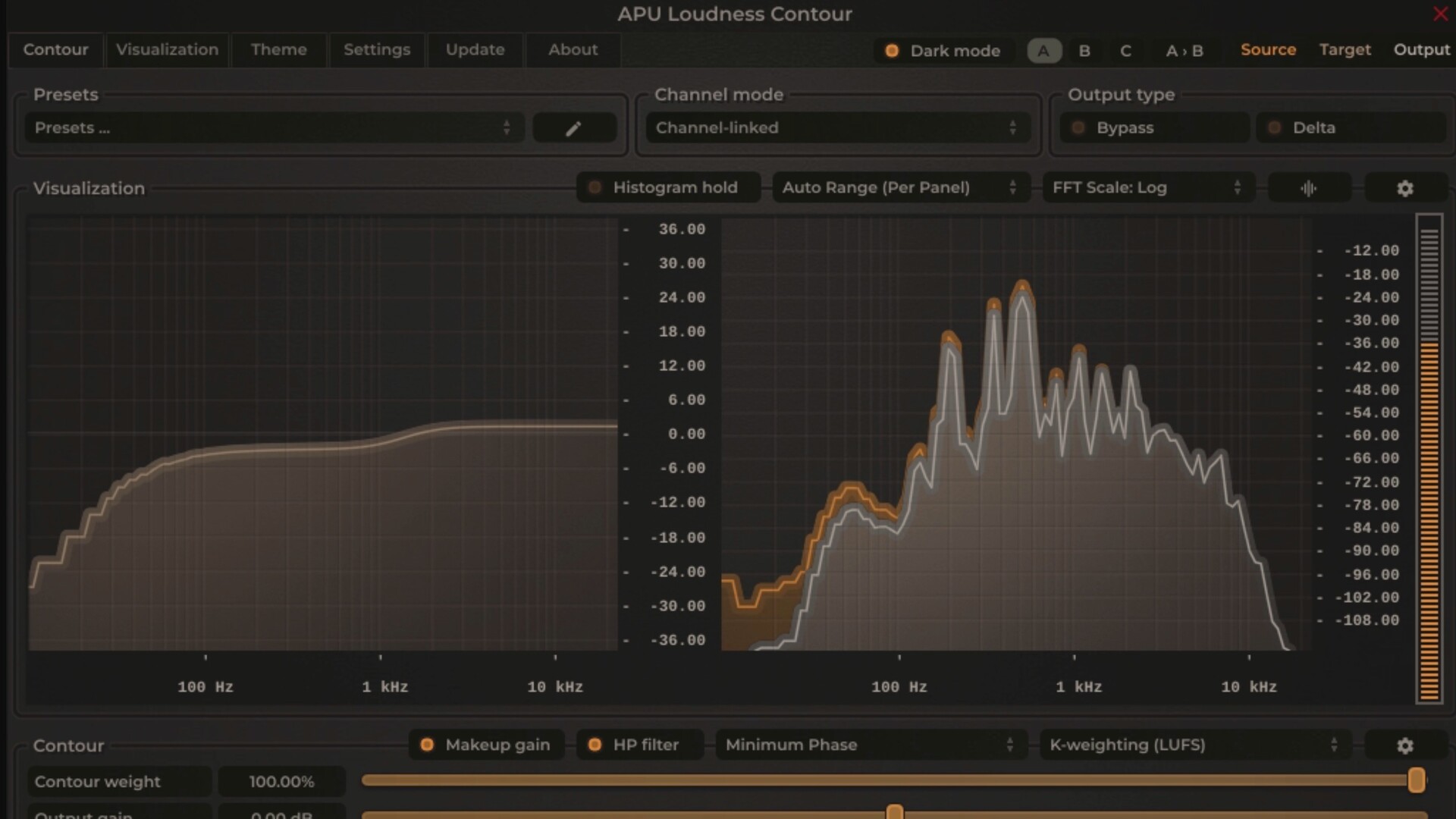Open Minimum Phase dropdown

point(871,745)
